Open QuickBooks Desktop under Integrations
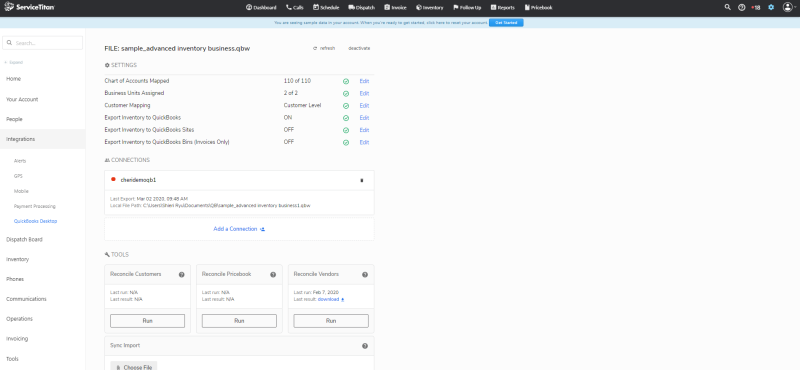Screen dimensions: 800x370 (x=36, y=221)
